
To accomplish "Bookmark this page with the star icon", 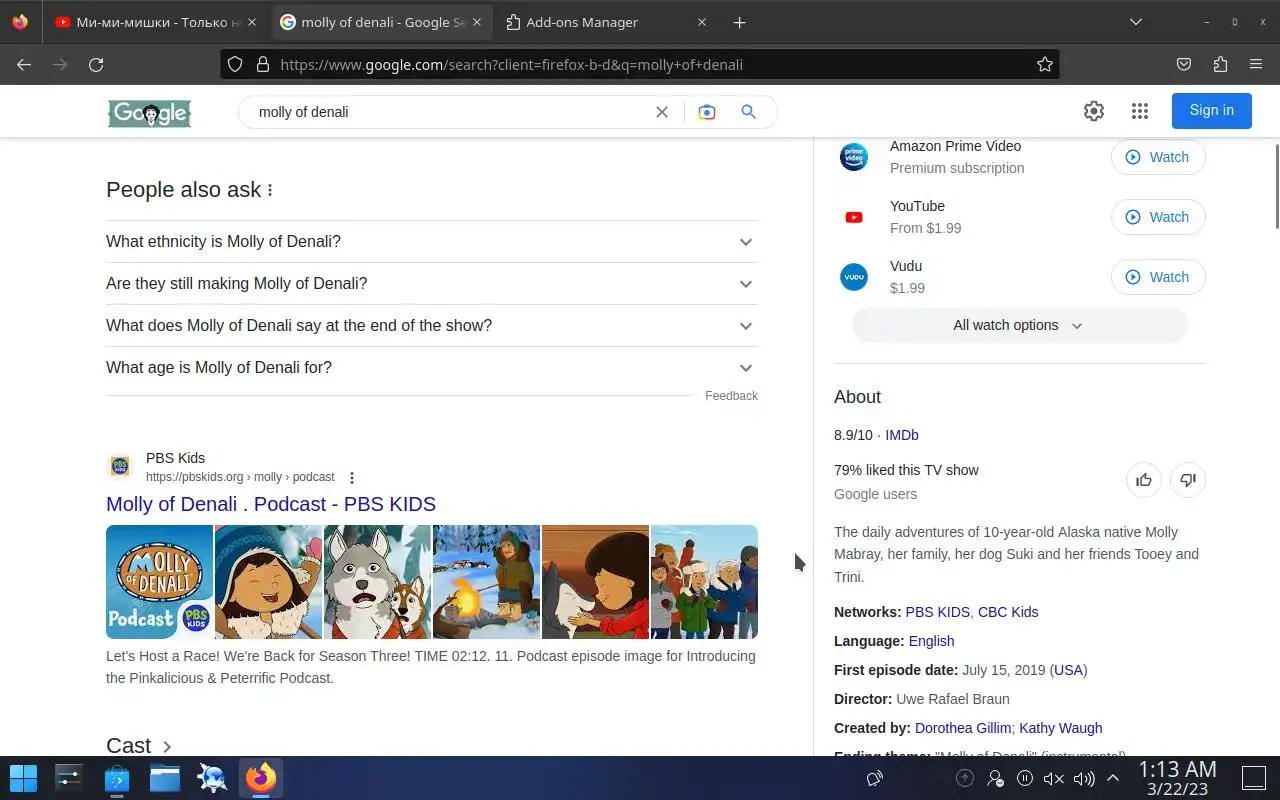I will 1045,64.
